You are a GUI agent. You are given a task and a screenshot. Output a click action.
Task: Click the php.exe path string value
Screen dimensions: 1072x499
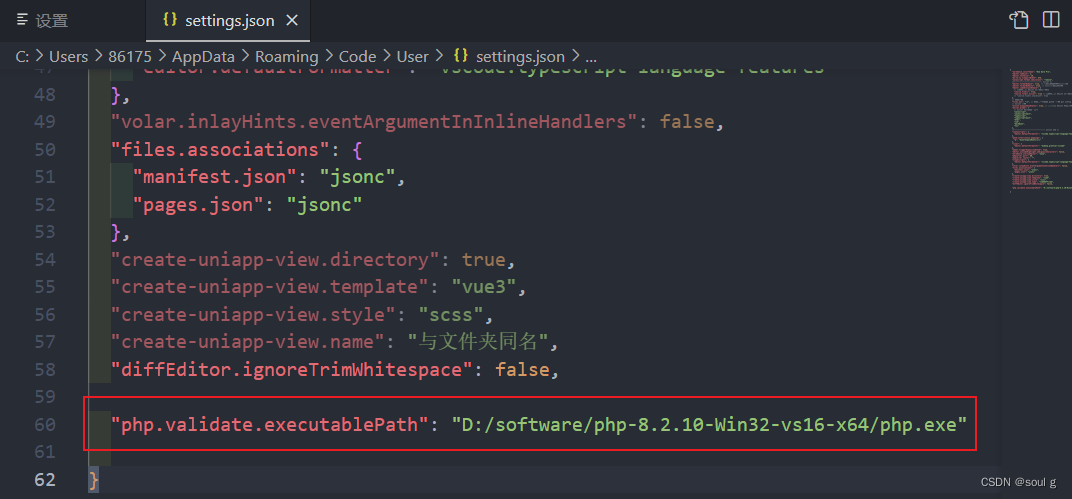(x=709, y=424)
